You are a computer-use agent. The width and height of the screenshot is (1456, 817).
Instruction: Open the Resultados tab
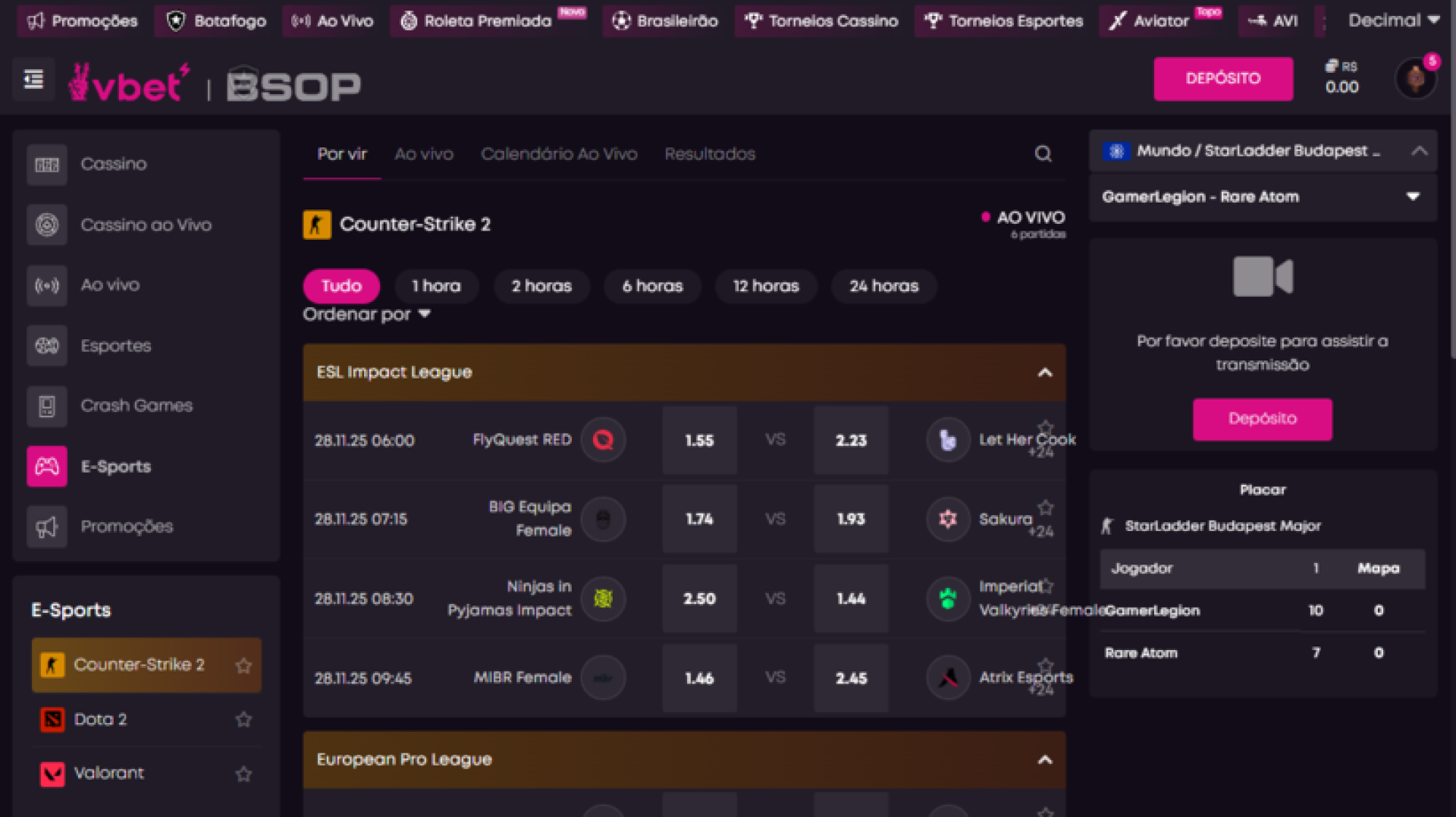[709, 154]
